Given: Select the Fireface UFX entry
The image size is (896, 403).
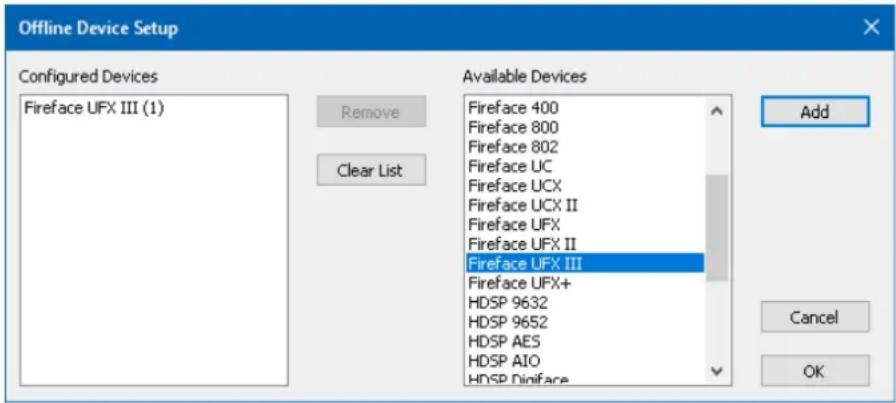Looking at the screenshot, I should pyautogui.click(x=585, y=225).
